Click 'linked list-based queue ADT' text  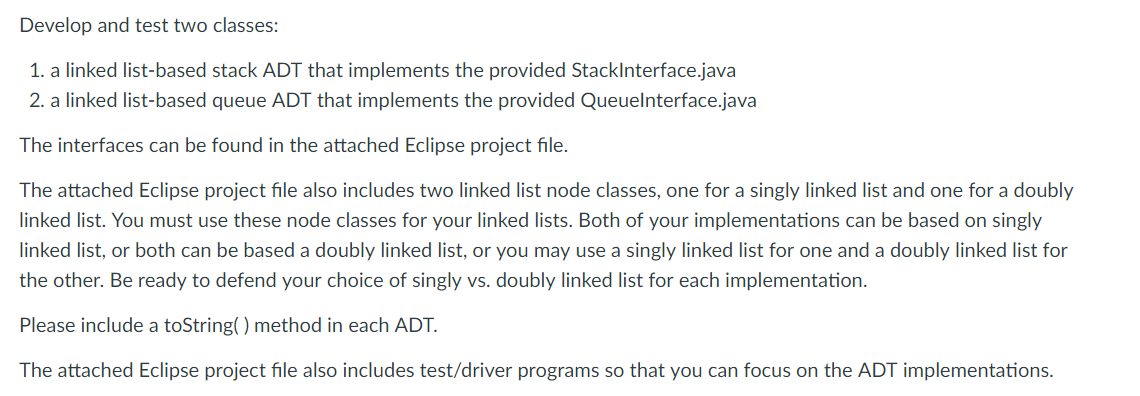(188, 100)
